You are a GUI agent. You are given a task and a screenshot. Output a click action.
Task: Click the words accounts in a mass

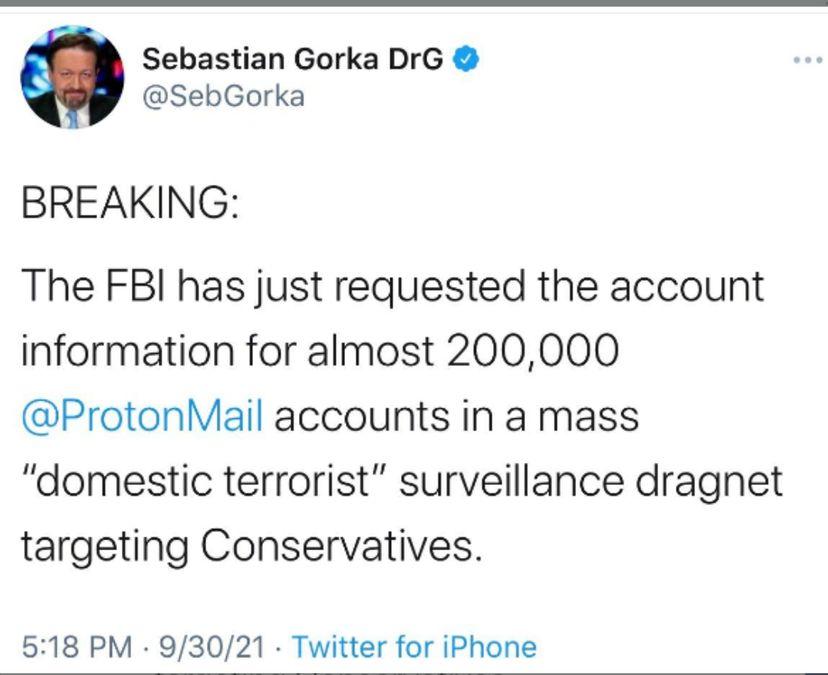[x=455, y=416]
